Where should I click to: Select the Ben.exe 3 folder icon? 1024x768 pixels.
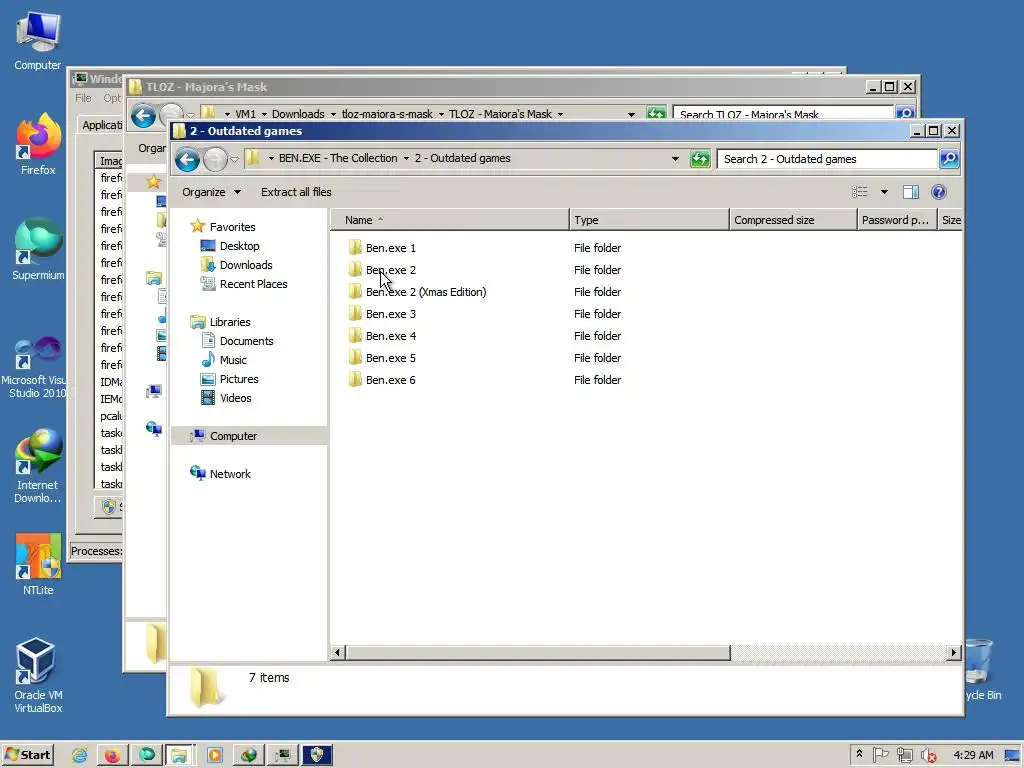(x=355, y=313)
